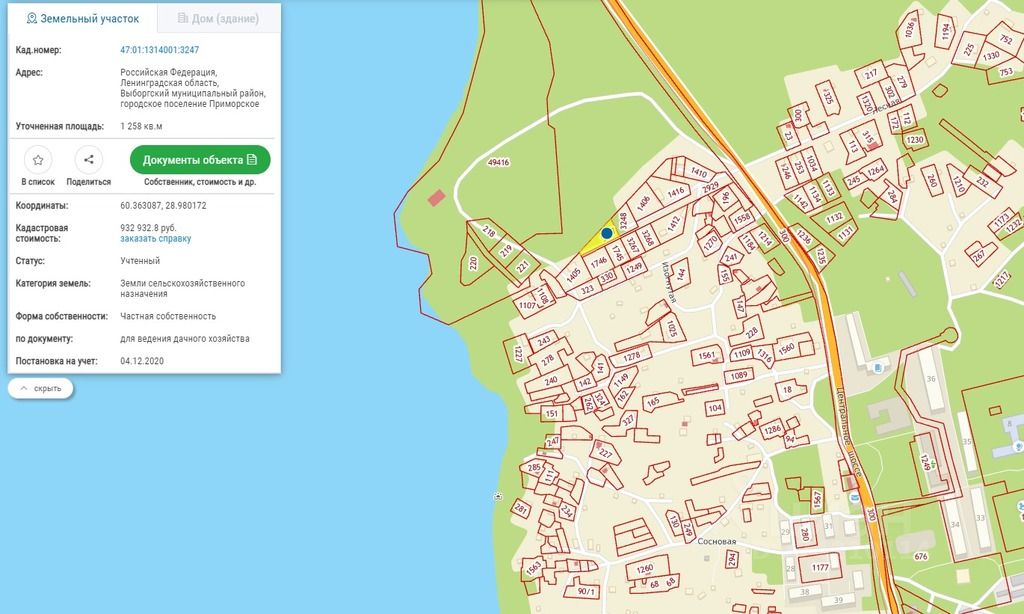Image resolution: width=1024 pixels, height=614 pixels.
Task: Open cadastral number link 47:01:1314001:3247
Action: click(159, 50)
